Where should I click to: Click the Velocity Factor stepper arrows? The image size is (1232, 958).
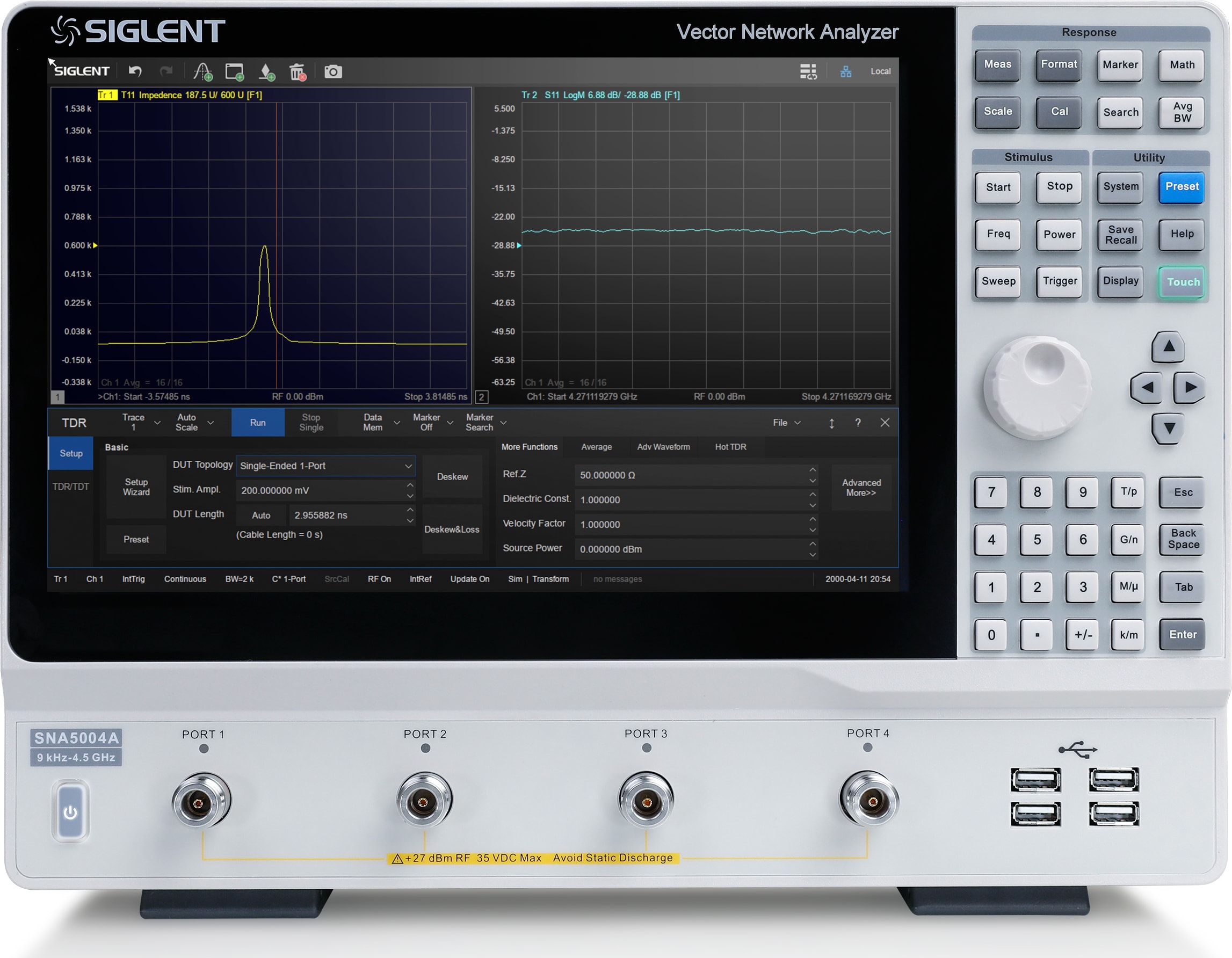pyautogui.click(x=813, y=524)
